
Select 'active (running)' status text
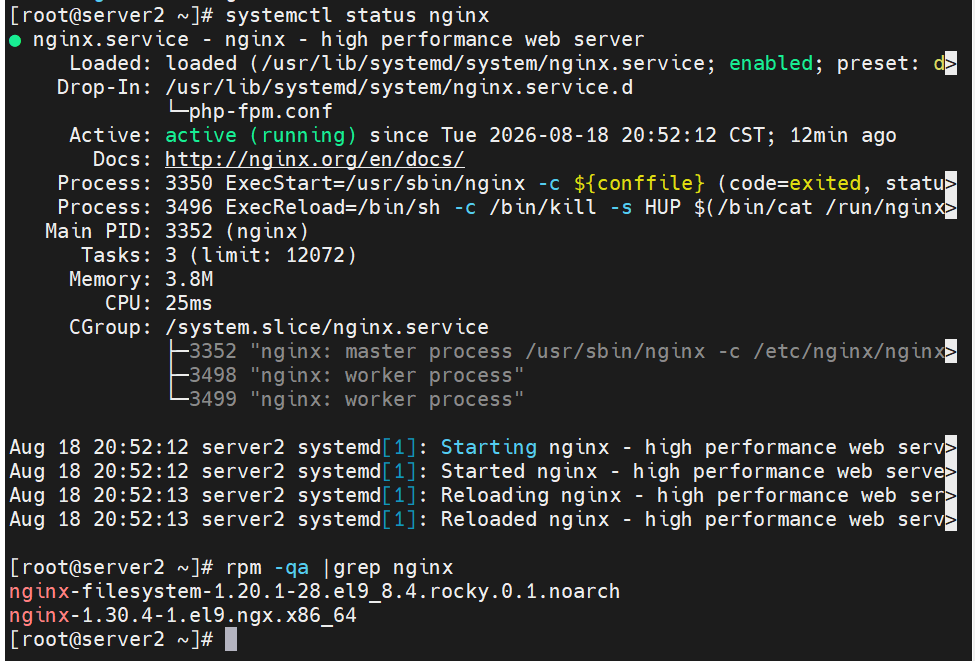pos(261,136)
